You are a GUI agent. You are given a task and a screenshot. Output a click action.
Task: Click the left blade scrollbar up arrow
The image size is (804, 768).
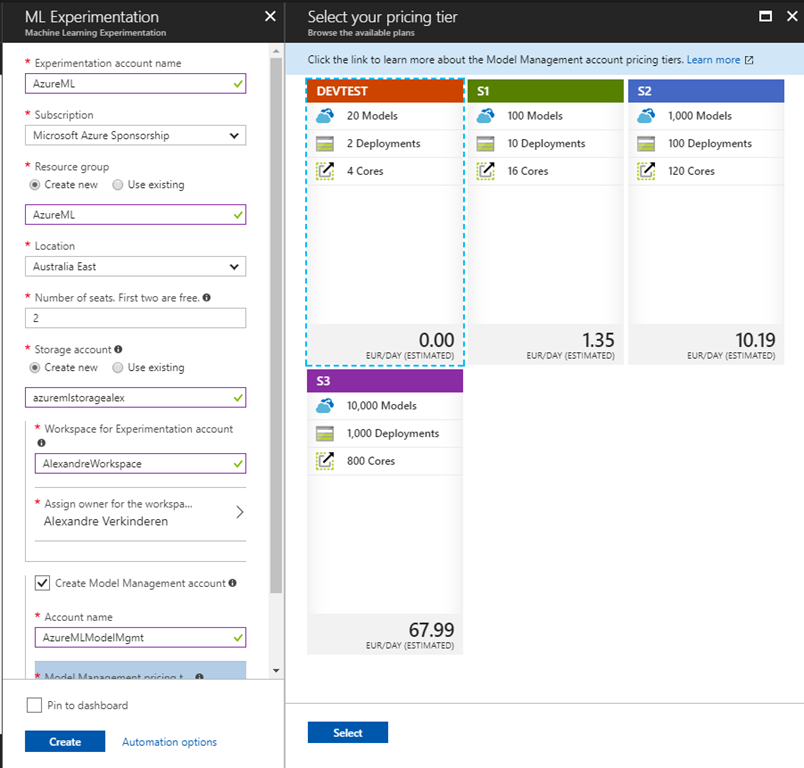click(x=276, y=51)
